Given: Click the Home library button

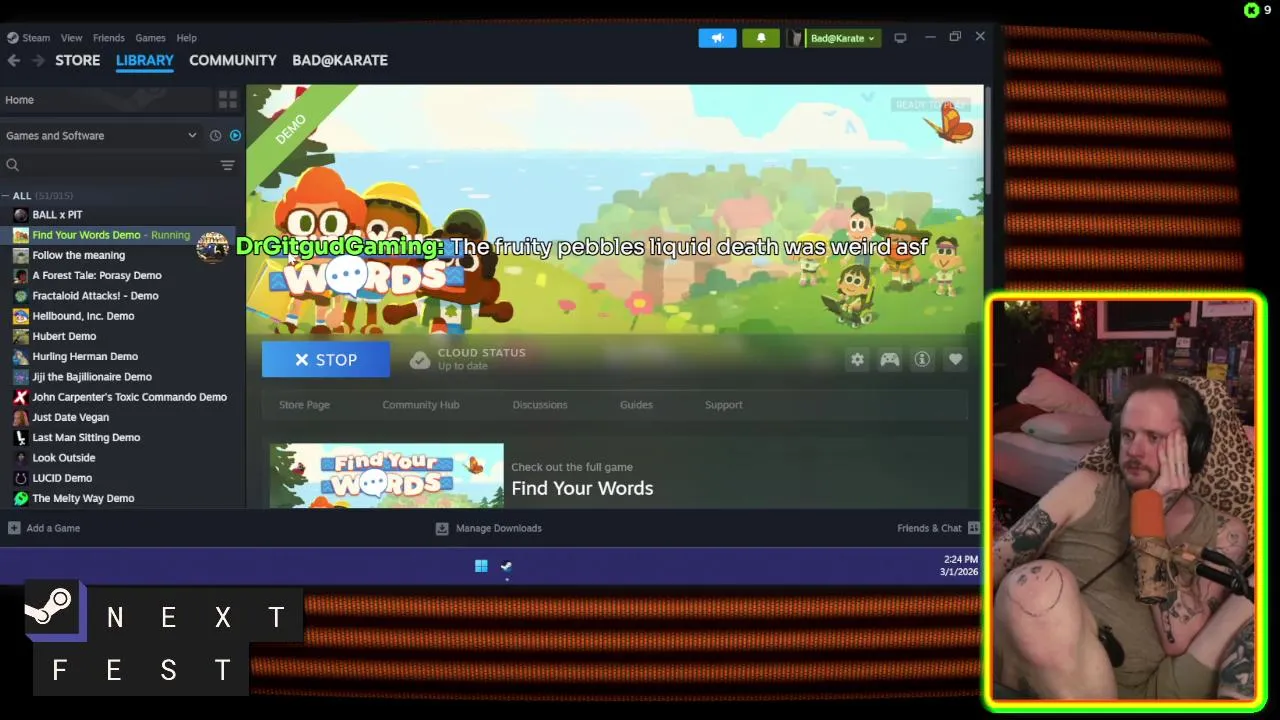Looking at the screenshot, I should pyautogui.click(x=105, y=100).
